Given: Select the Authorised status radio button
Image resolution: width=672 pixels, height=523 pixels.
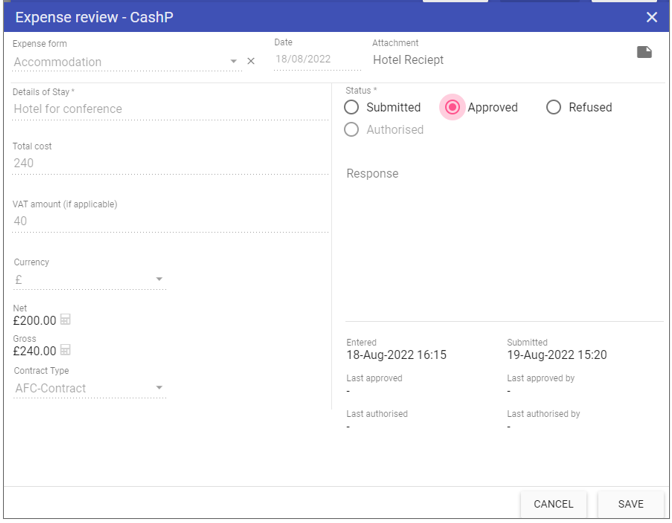Looking at the screenshot, I should pyautogui.click(x=352, y=130).
